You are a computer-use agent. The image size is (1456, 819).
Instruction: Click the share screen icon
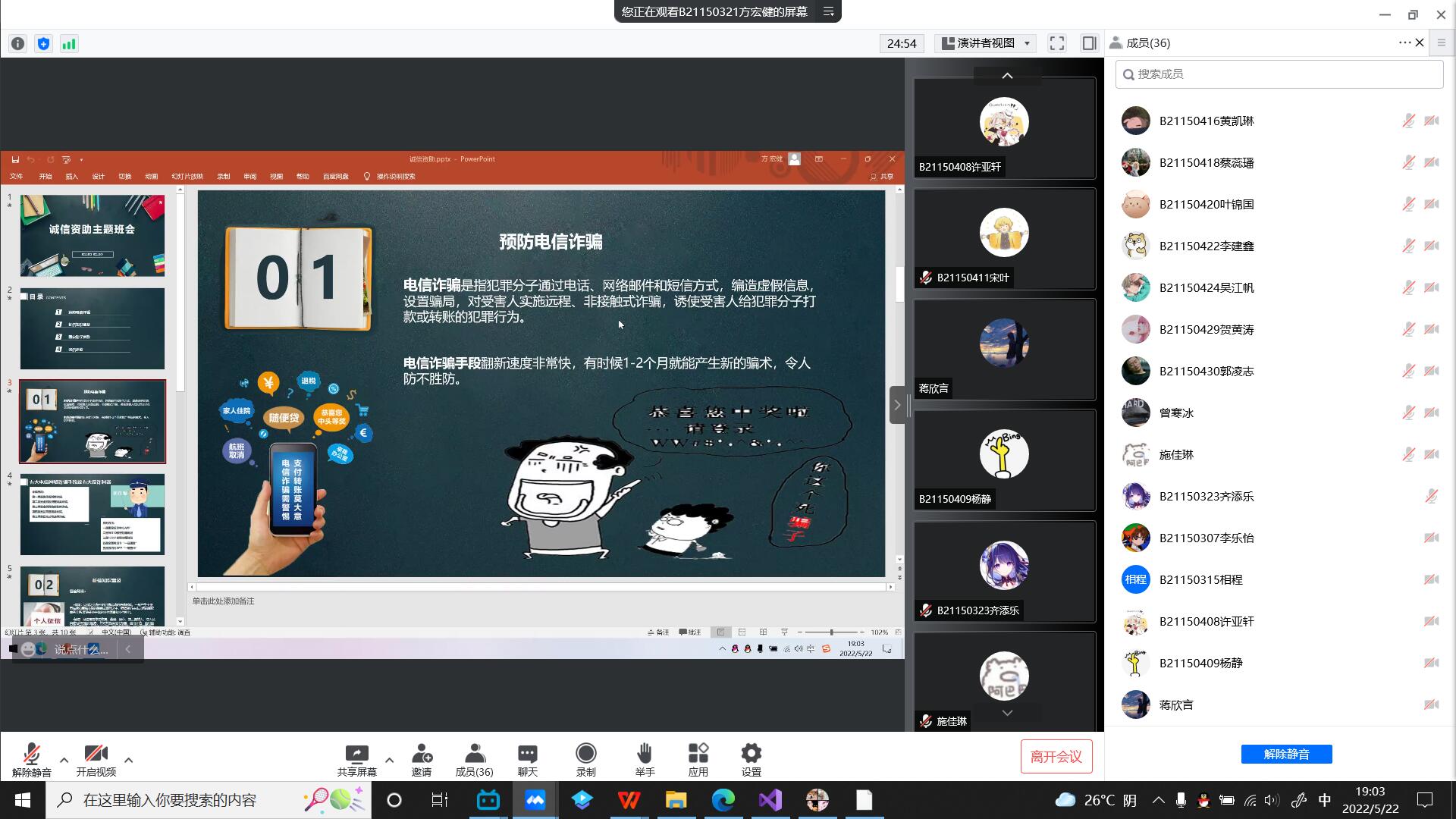point(356,755)
